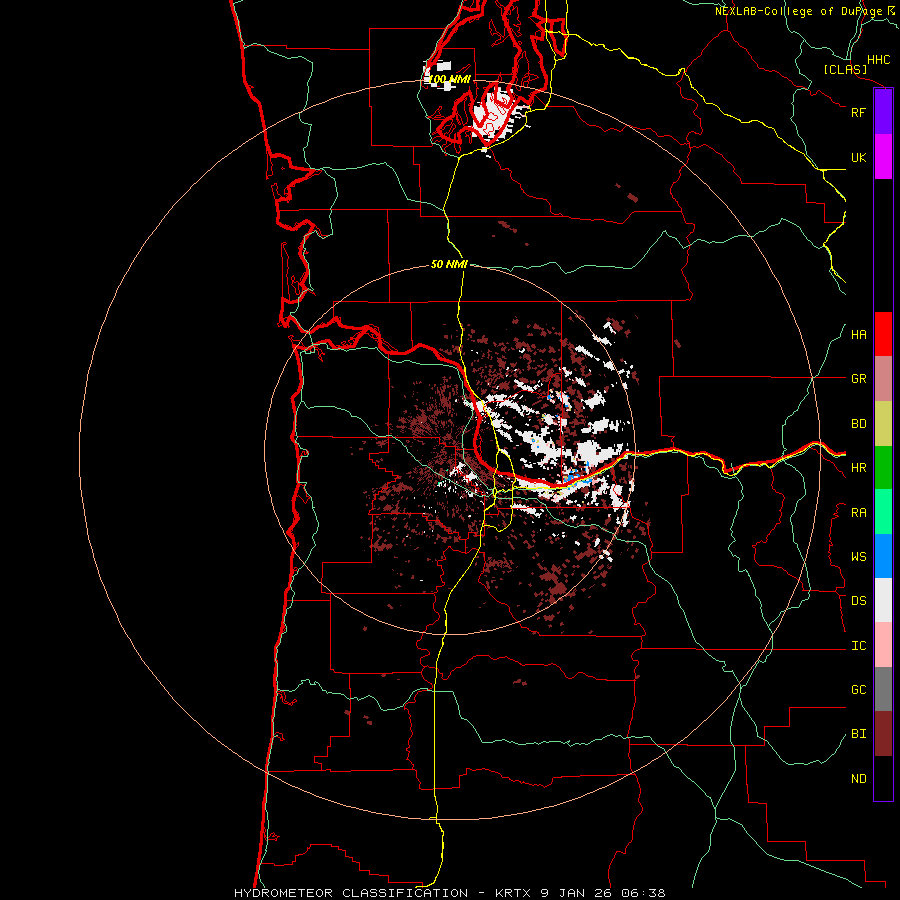Click the brown BI legend swatch
Viewport: 900px width, 900px height.
click(883, 734)
